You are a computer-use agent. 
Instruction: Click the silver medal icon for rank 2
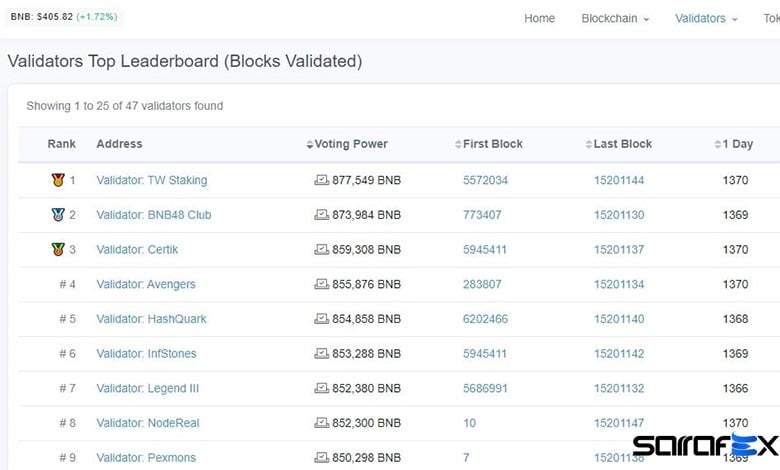point(58,215)
